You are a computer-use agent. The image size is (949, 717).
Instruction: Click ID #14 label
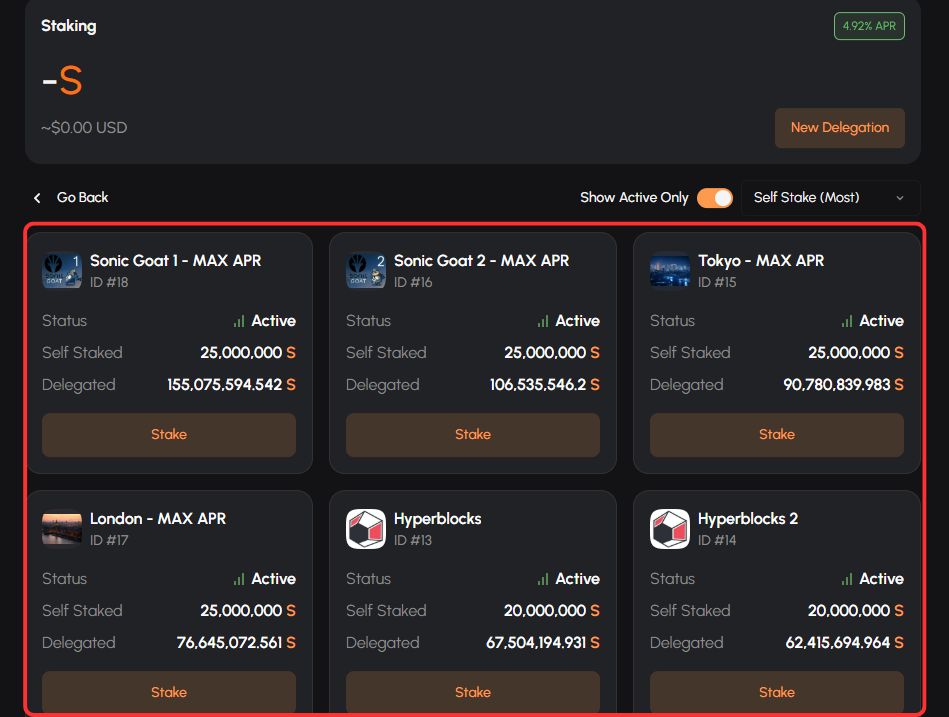[x=717, y=540]
